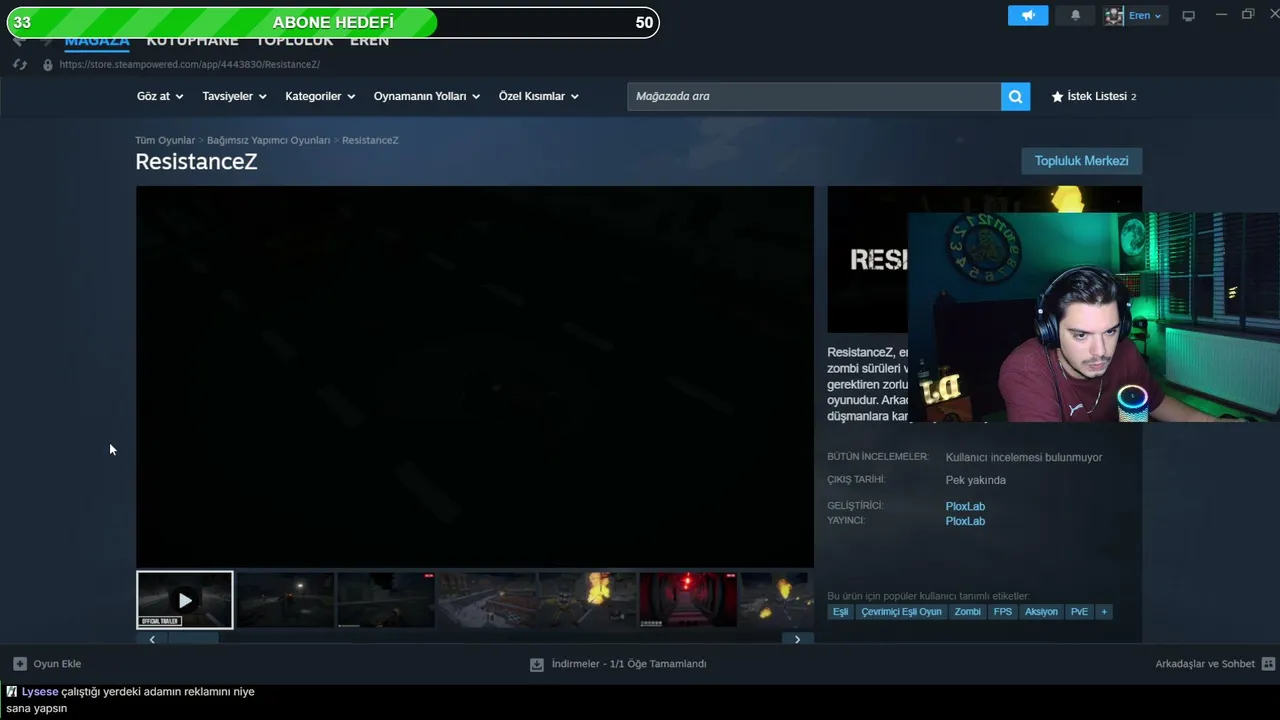The image size is (1280, 720).
Task: Click the left arrow of thumbnail strip
Action: click(152, 639)
